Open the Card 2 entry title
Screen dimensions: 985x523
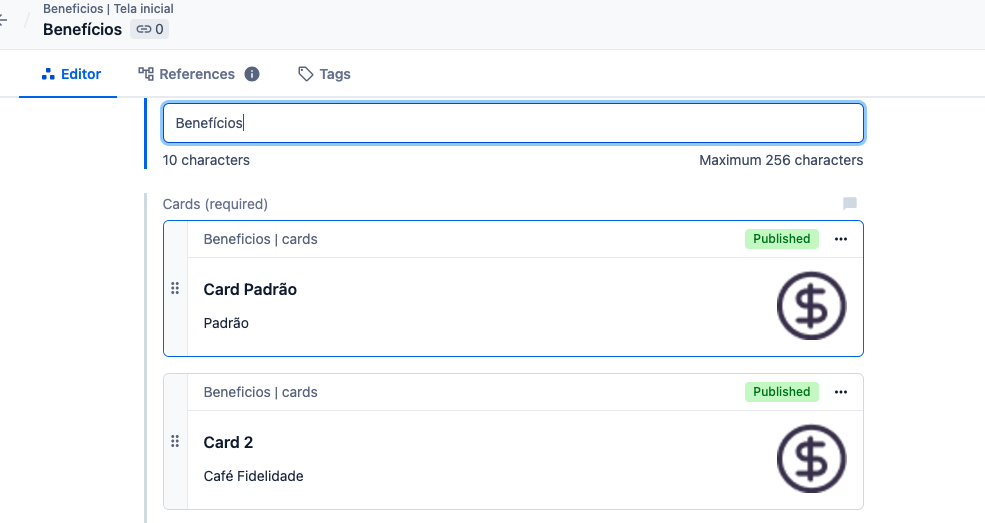click(228, 442)
